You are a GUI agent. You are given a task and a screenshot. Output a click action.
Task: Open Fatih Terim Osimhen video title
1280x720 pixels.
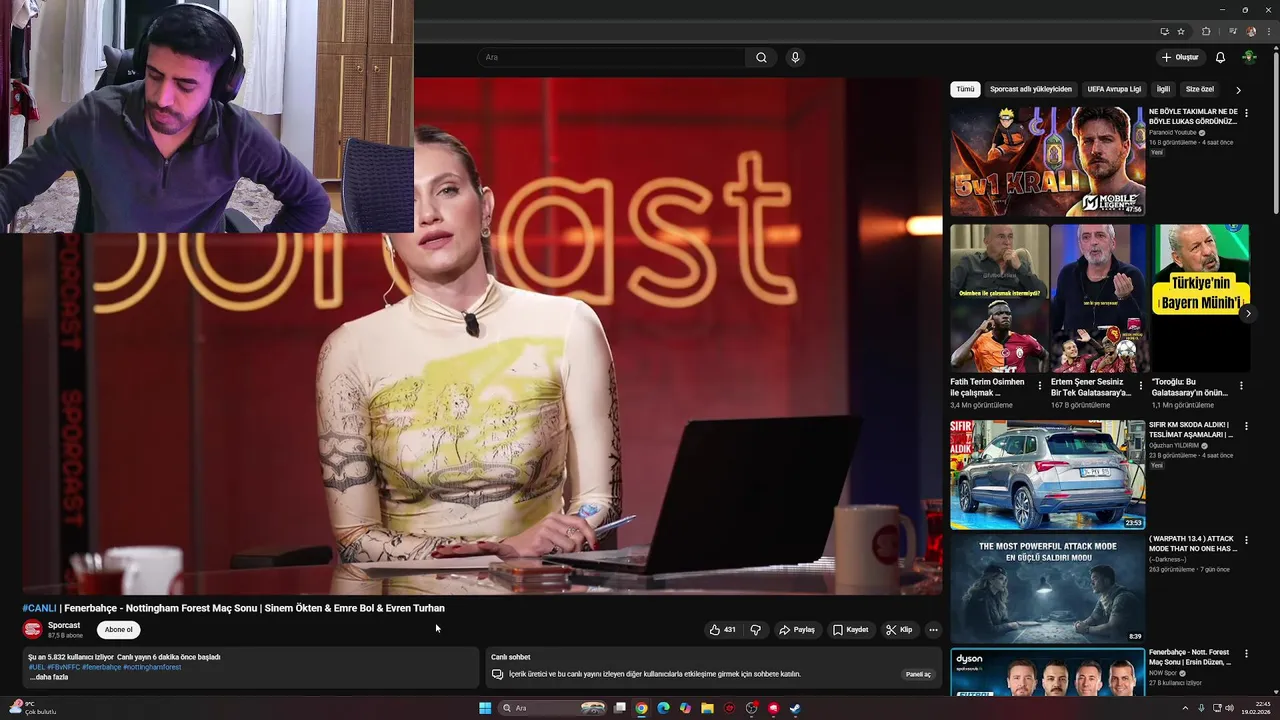(987, 387)
